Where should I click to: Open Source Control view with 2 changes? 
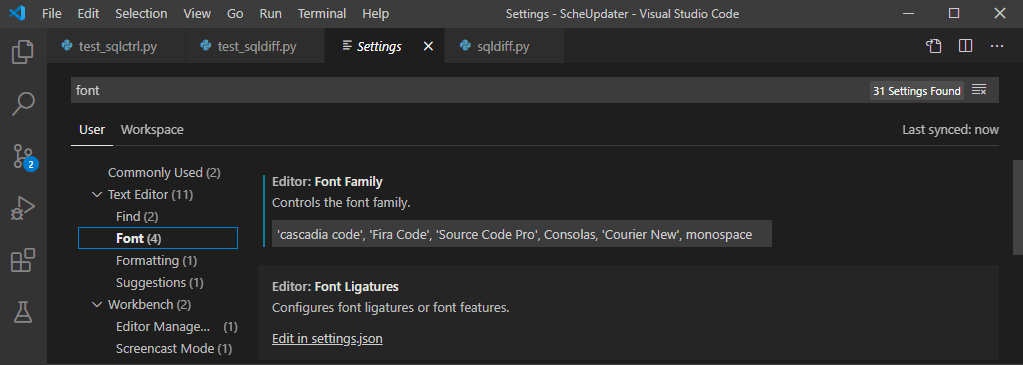pyautogui.click(x=24, y=157)
